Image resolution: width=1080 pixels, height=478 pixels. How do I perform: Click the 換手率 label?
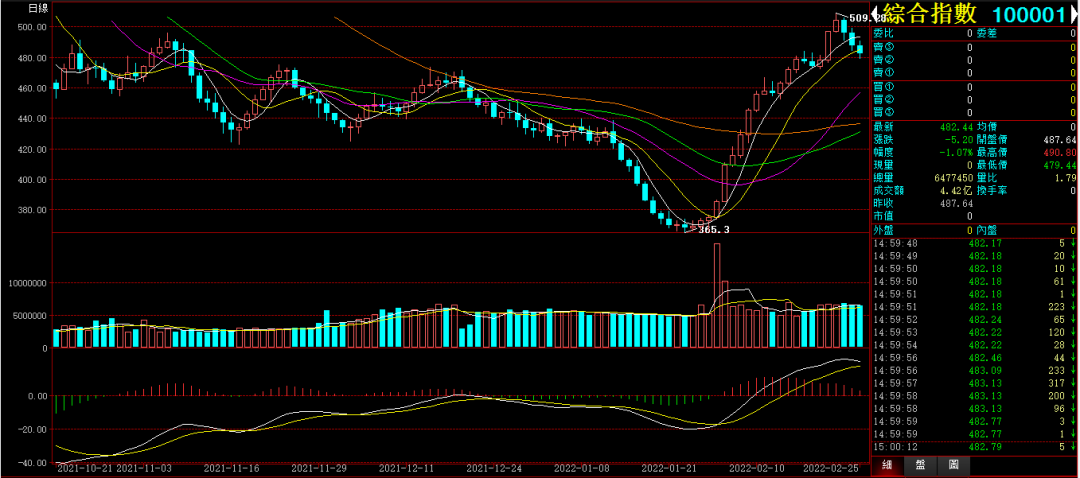993,191
